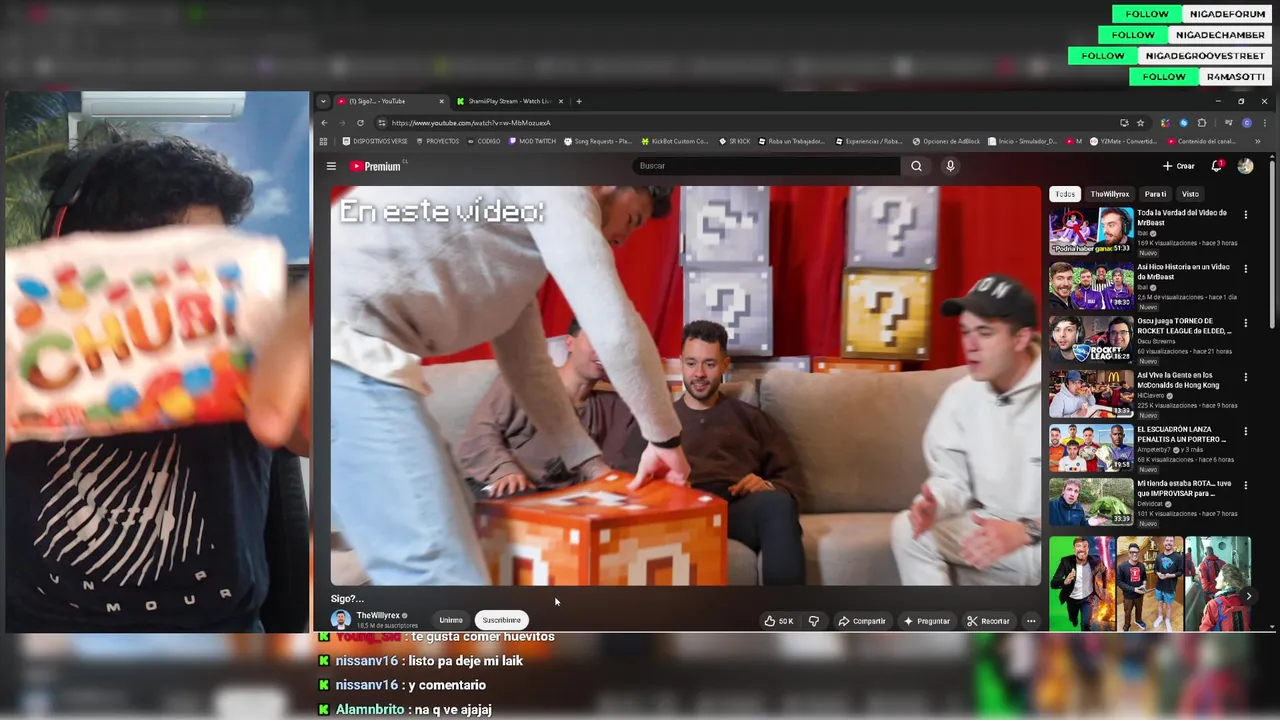Close the Sigo? YouTube tab
1280x720 pixels.
click(x=441, y=101)
